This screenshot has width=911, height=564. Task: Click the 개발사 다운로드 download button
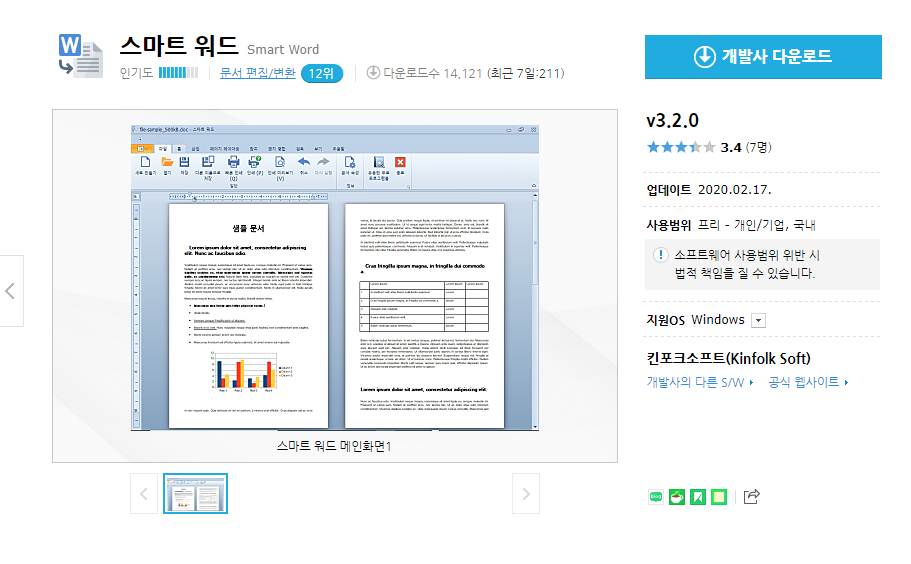tap(763, 57)
